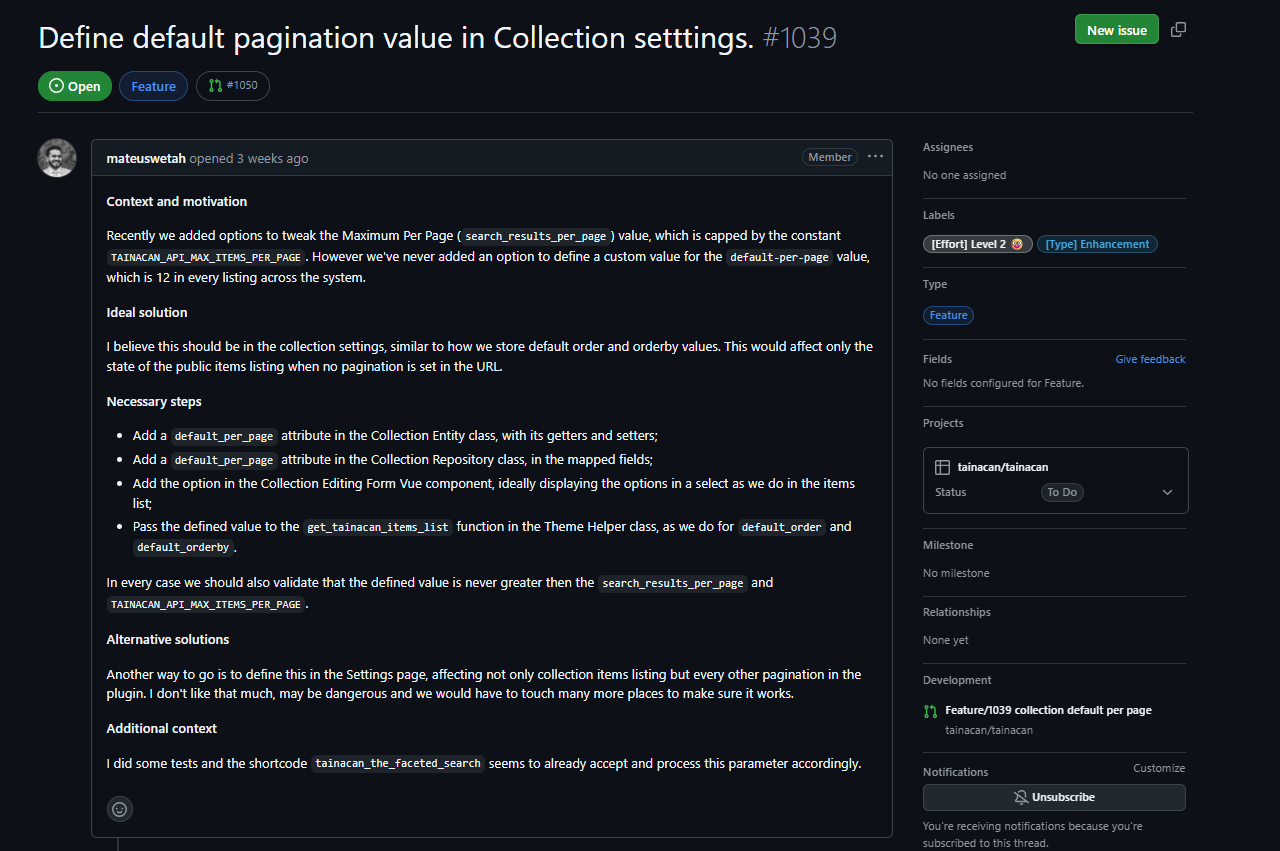1280x851 pixels.
Task: Click 'No fields configured for Feature.' text
Action: [1003, 383]
